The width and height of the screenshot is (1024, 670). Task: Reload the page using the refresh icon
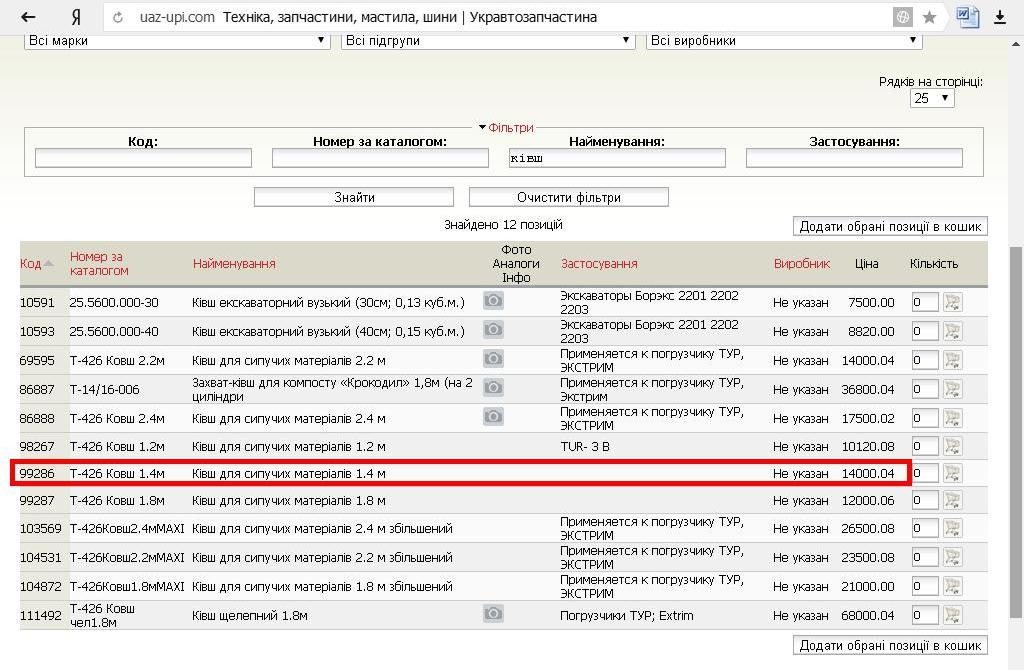click(x=119, y=17)
